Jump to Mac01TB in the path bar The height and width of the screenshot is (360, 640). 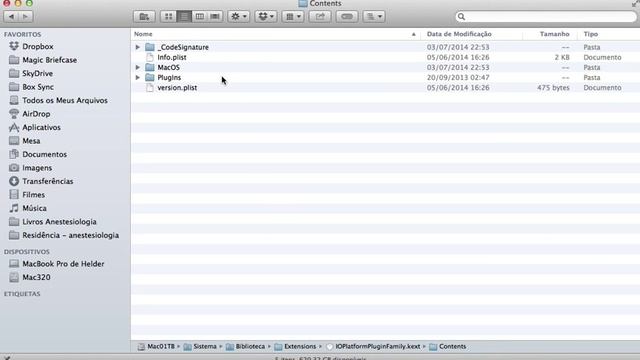(156, 347)
